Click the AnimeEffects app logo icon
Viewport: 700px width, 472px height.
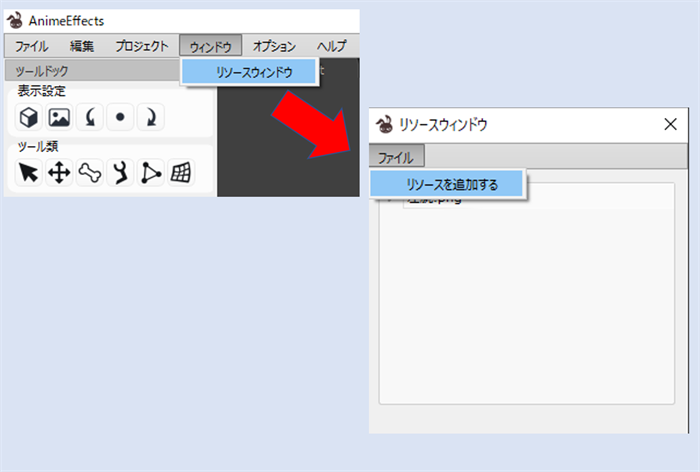pyautogui.click(x=15, y=21)
